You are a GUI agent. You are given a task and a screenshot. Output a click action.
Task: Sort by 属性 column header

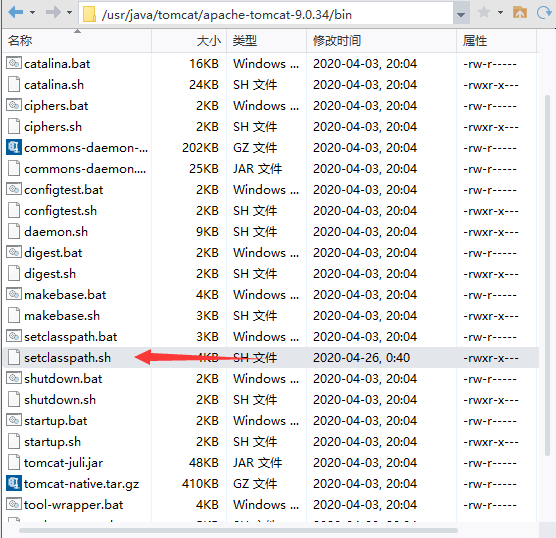496,41
